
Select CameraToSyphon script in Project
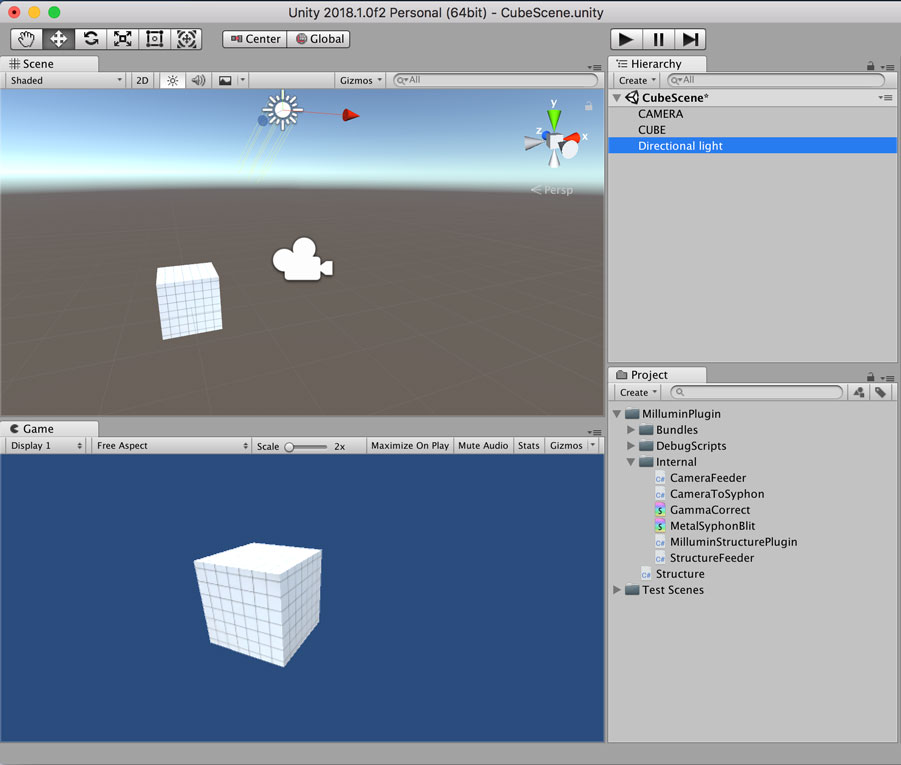[x=716, y=494]
